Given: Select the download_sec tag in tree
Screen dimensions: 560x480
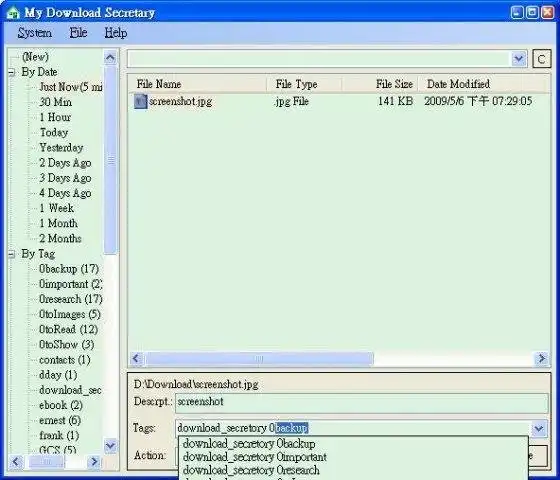Looking at the screenshot, I should click(x=70, y=390).
